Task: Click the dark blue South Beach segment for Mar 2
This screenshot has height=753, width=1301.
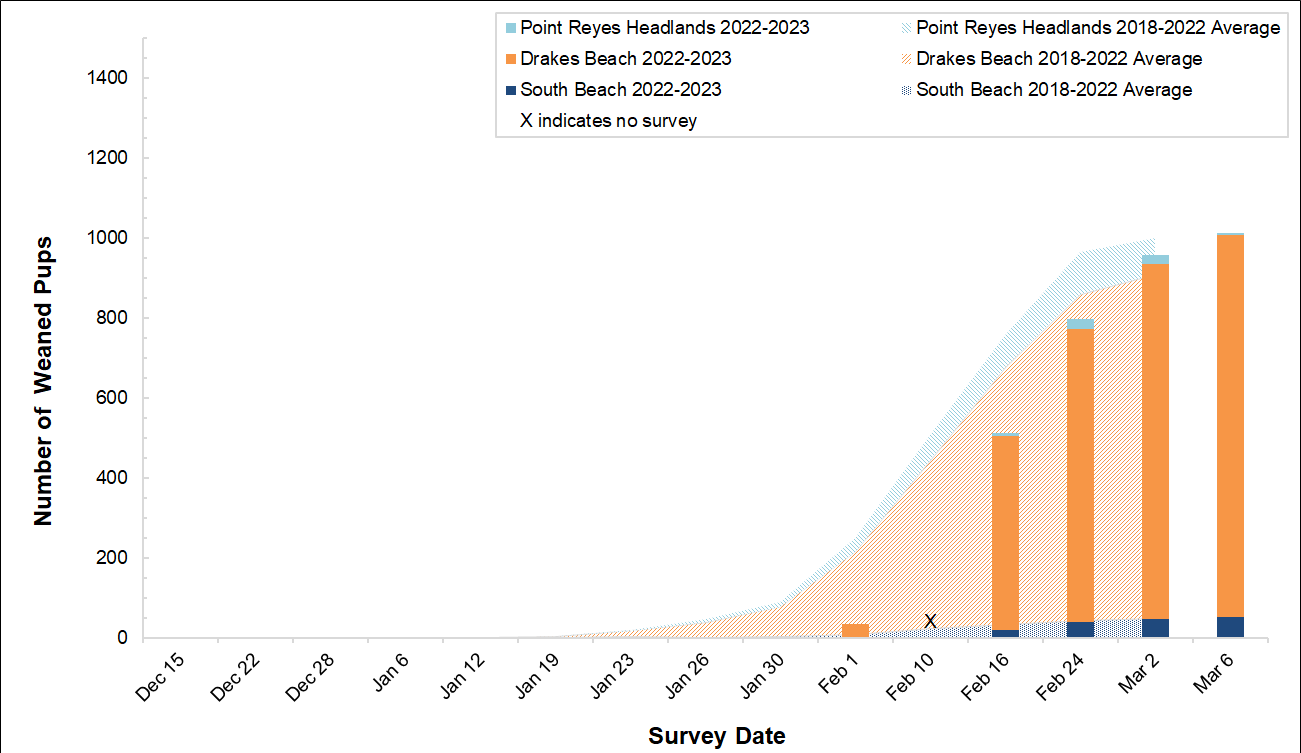Action: (1155, 628)
